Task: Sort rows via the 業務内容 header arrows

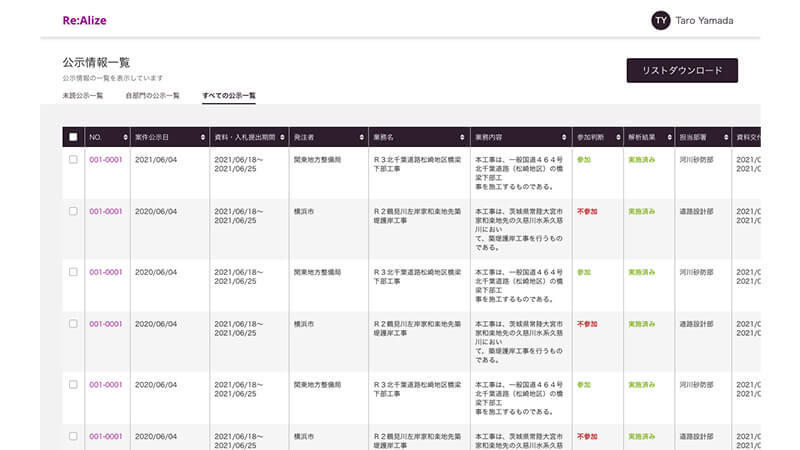Action: (564, 137)
